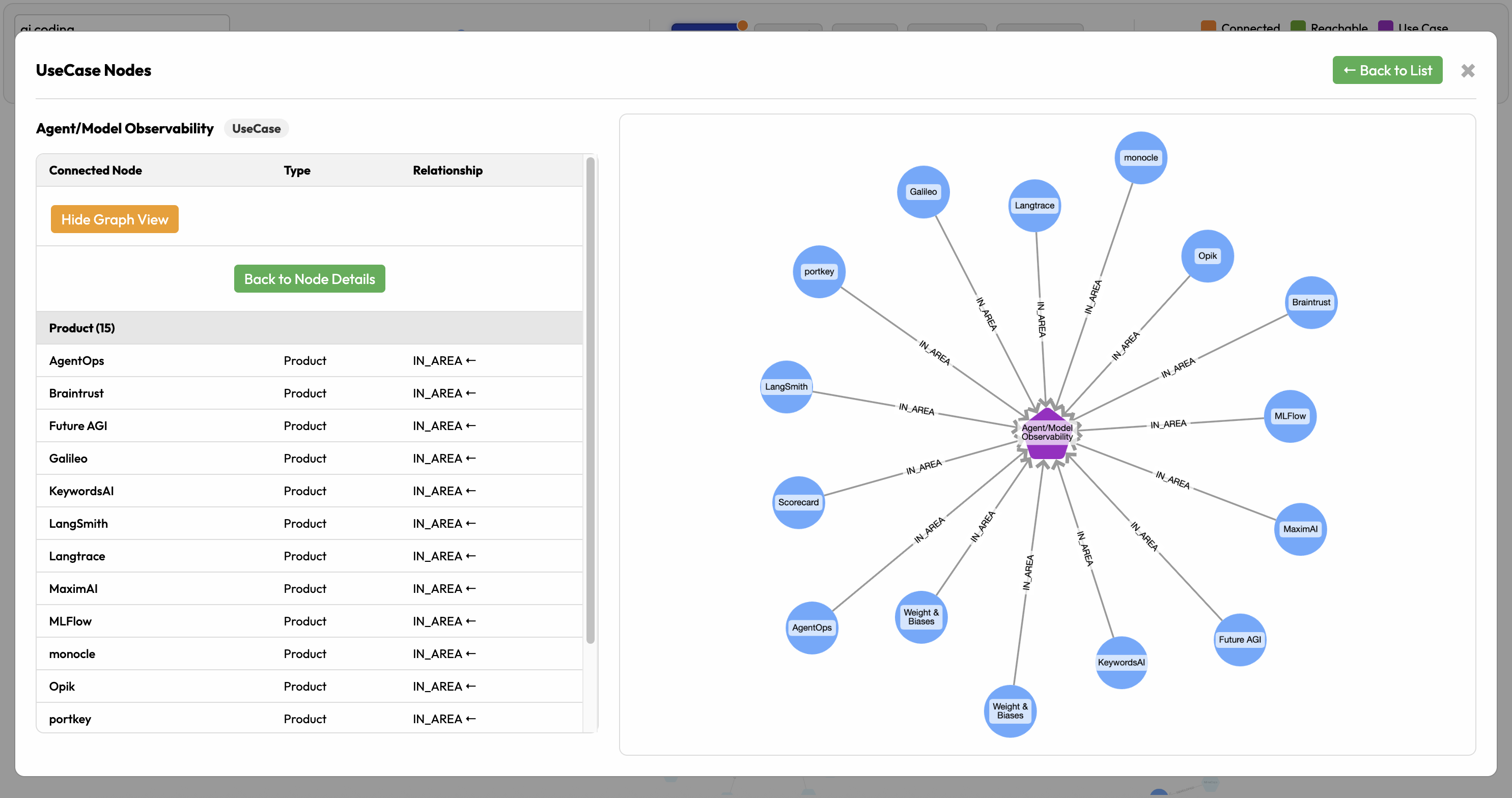Click the UseCase type badge
This screenshot has width=1512, height=798.
pyautogui.click(x=256, y=128)
